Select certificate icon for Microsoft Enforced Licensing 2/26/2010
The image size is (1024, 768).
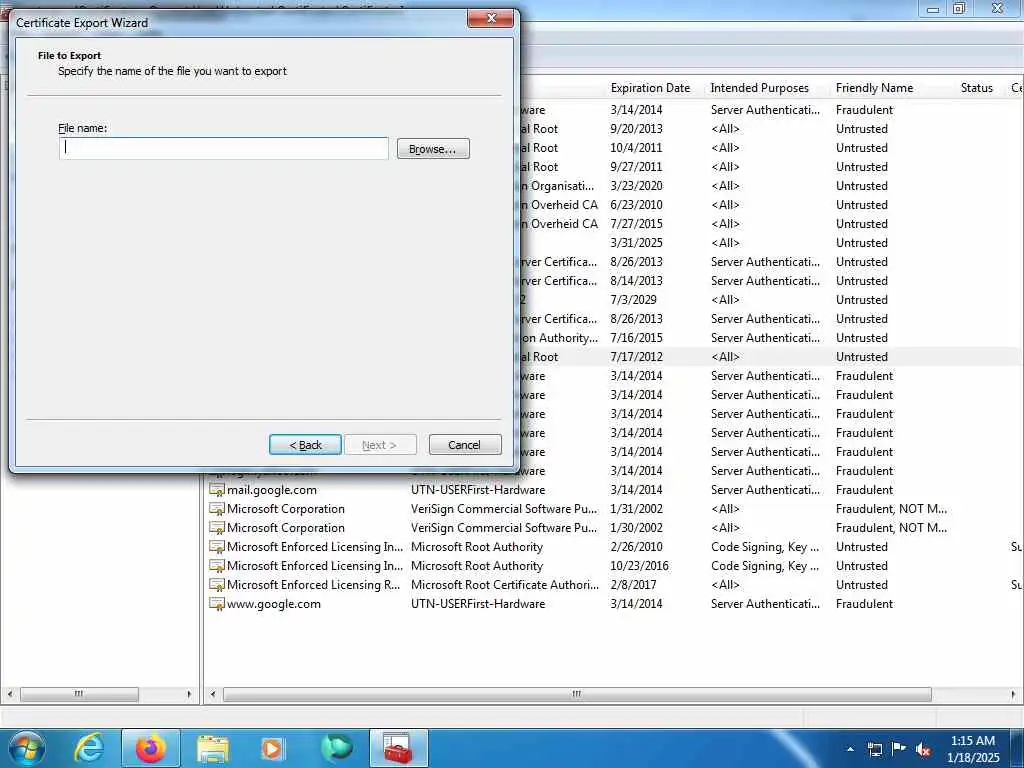coord(217,547)
